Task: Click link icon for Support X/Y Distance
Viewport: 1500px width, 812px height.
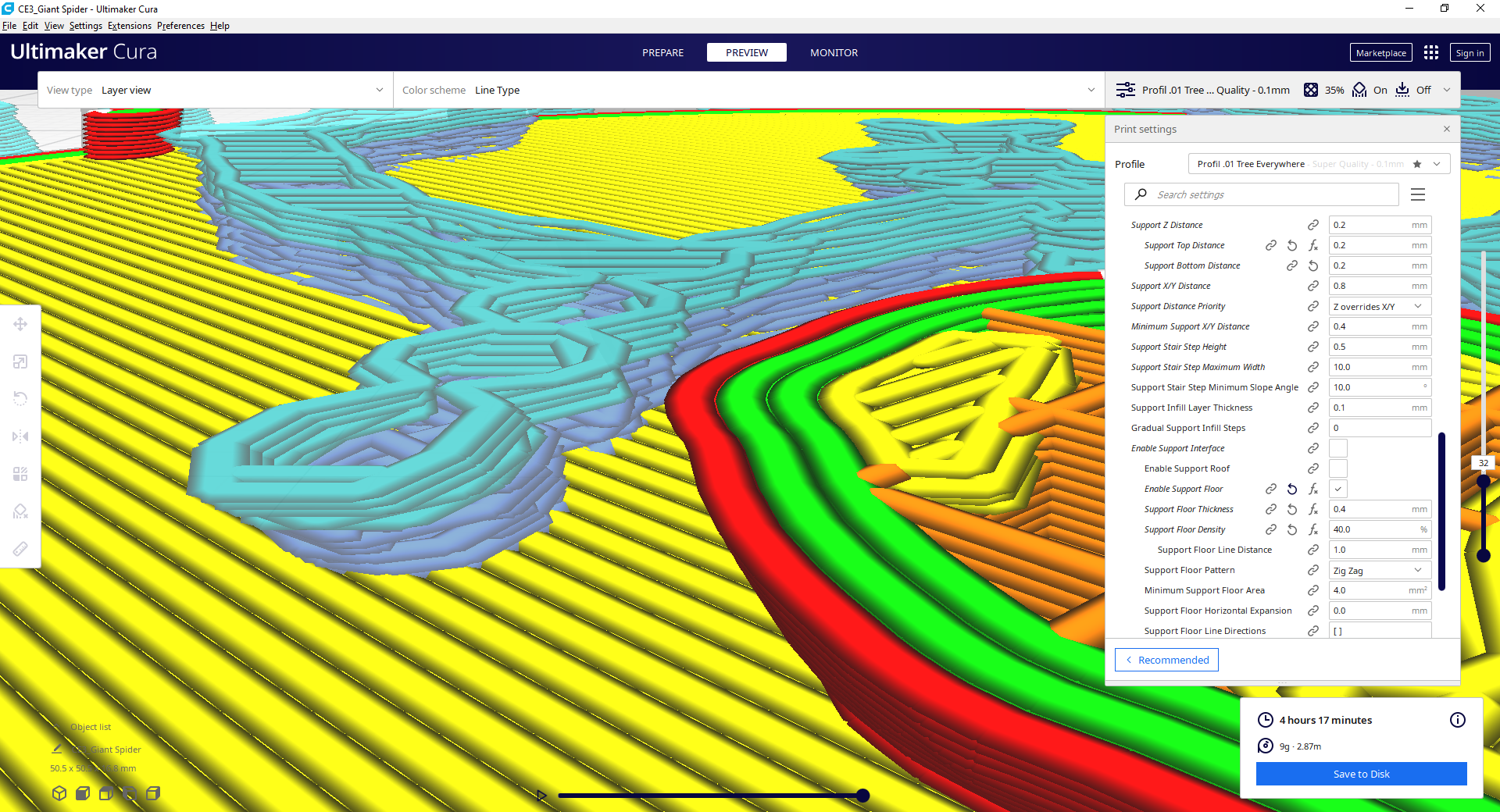Action: pyautogui.click(x=1313, y=286)
